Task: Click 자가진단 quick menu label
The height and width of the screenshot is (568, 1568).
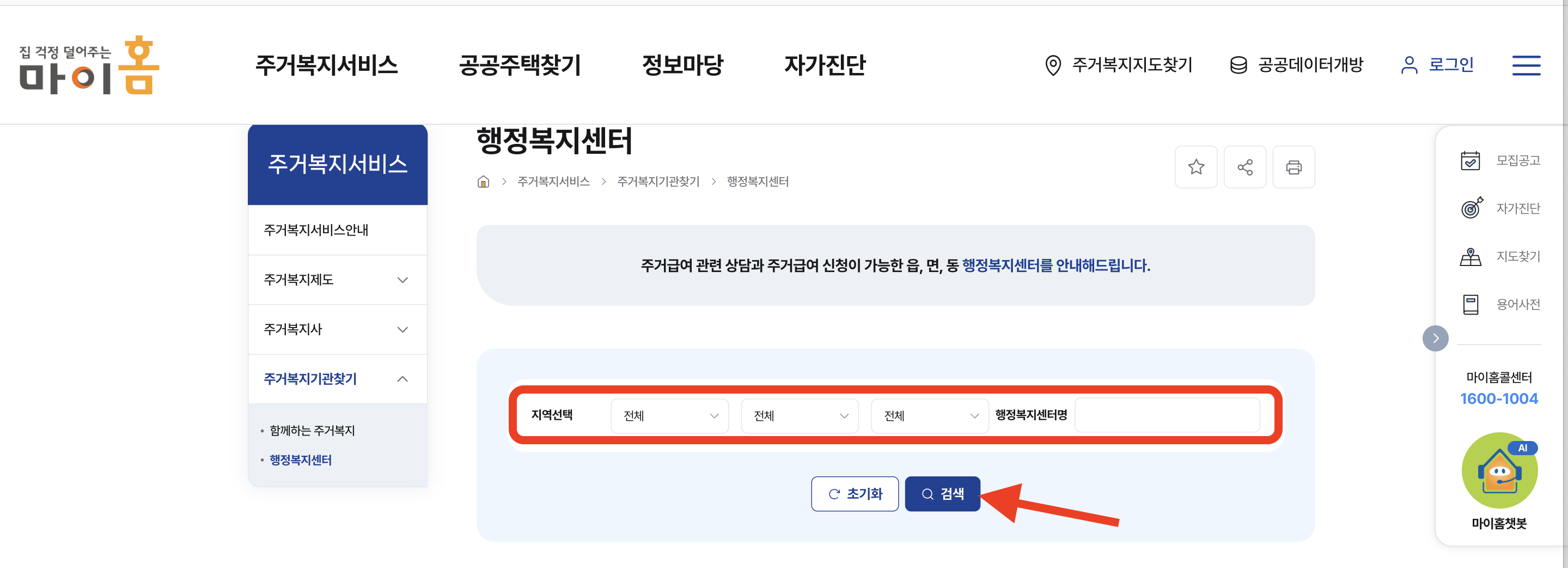Action: coord(1517,208)
